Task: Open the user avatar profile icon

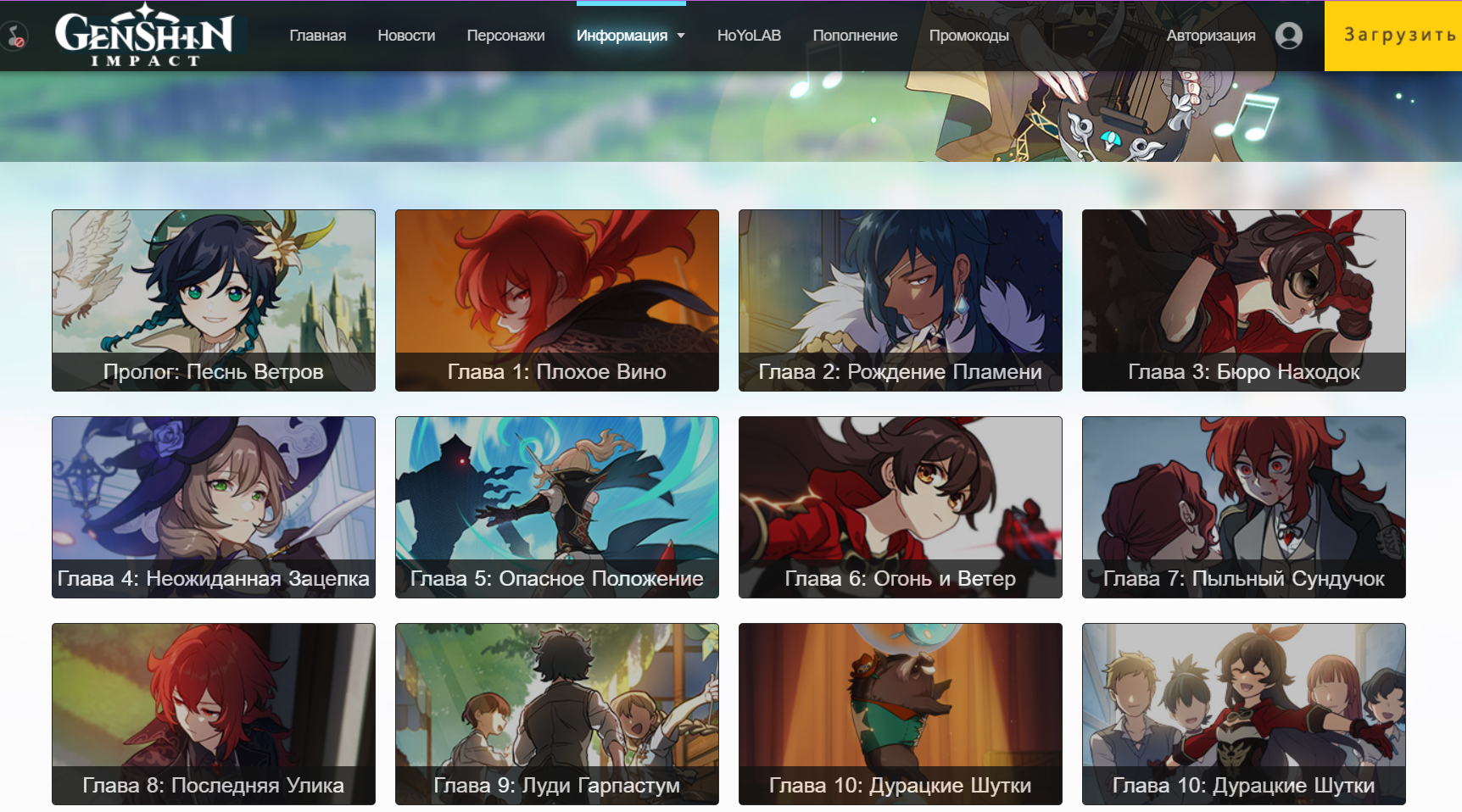Action: pos(1288,36)
